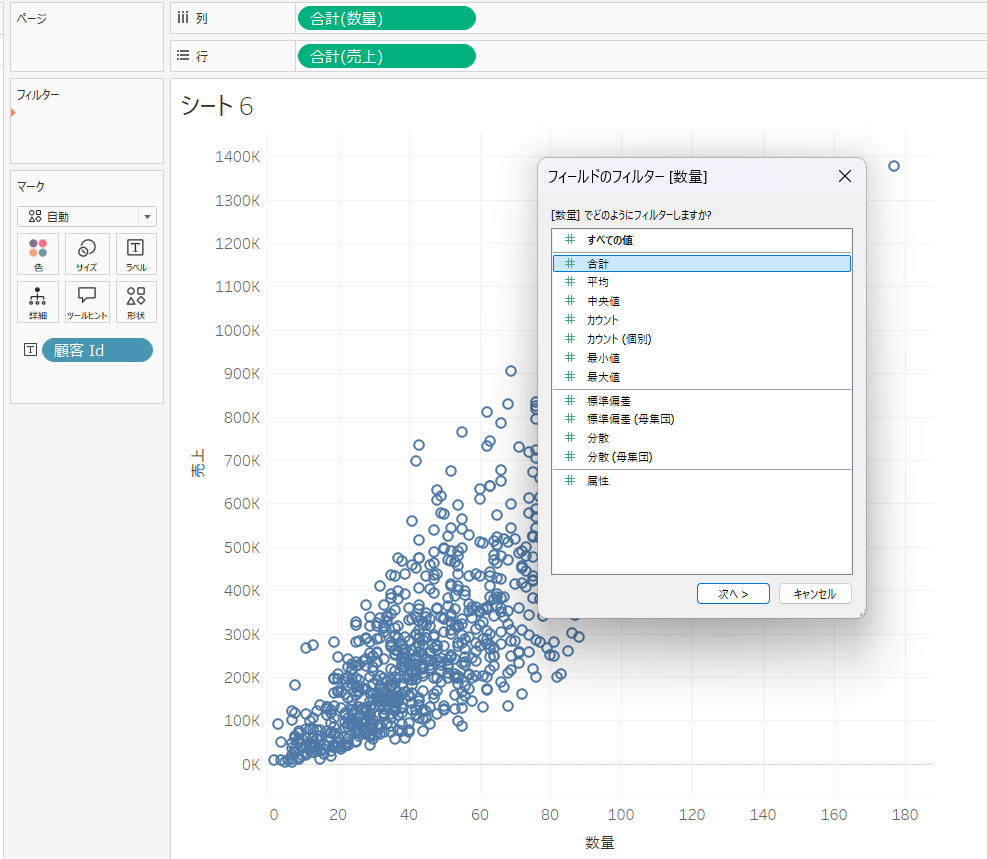Close the 数量 filter dialog
This screenshot has height=859, width=987.
(x=845, y=176)
